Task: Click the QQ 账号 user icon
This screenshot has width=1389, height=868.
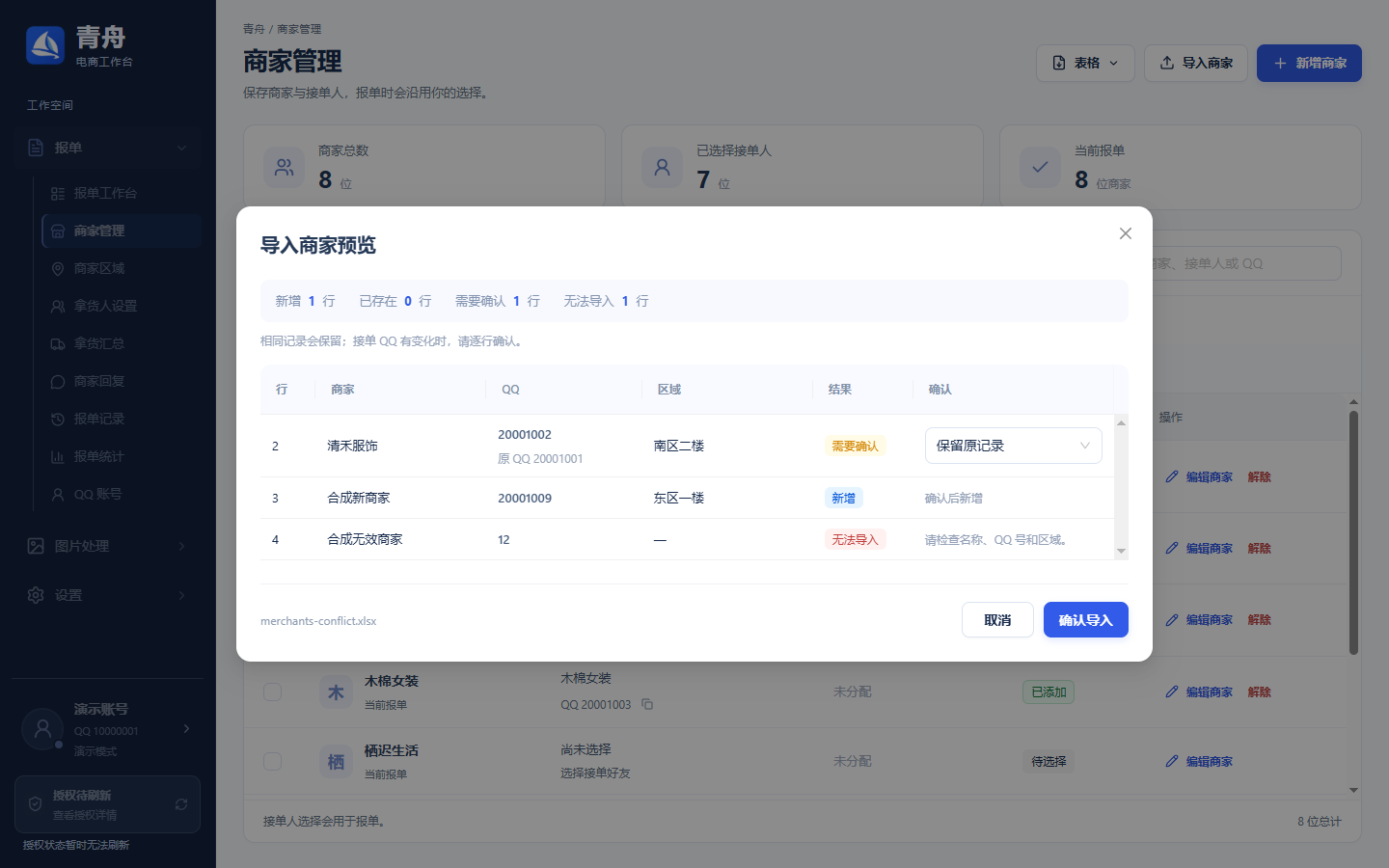Action: pyautogui.click(x=58, y=495)
